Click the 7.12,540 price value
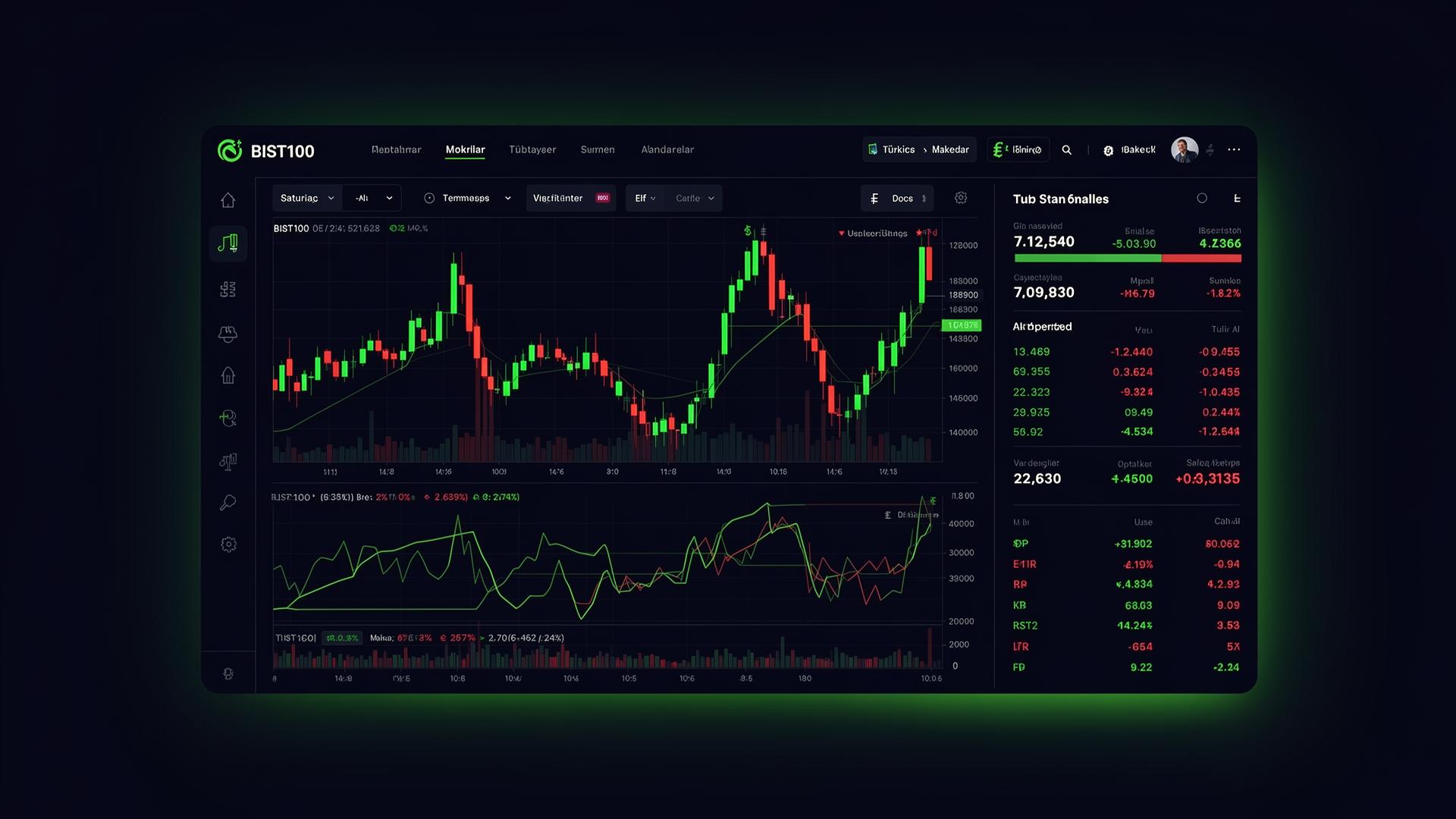Image resolution: width=1456 pixels, height=819 pixels. pyautogui.click(x=1043, y=241)
